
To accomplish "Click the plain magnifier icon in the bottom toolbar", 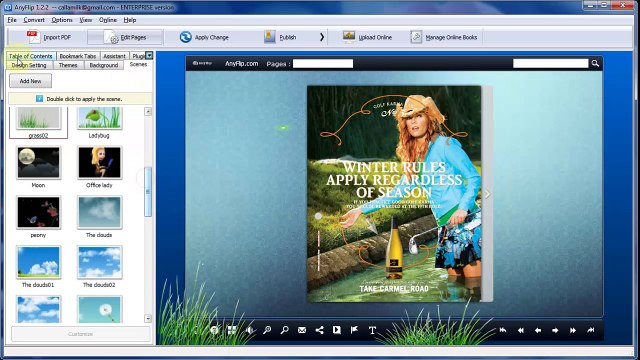I will 284,330.
